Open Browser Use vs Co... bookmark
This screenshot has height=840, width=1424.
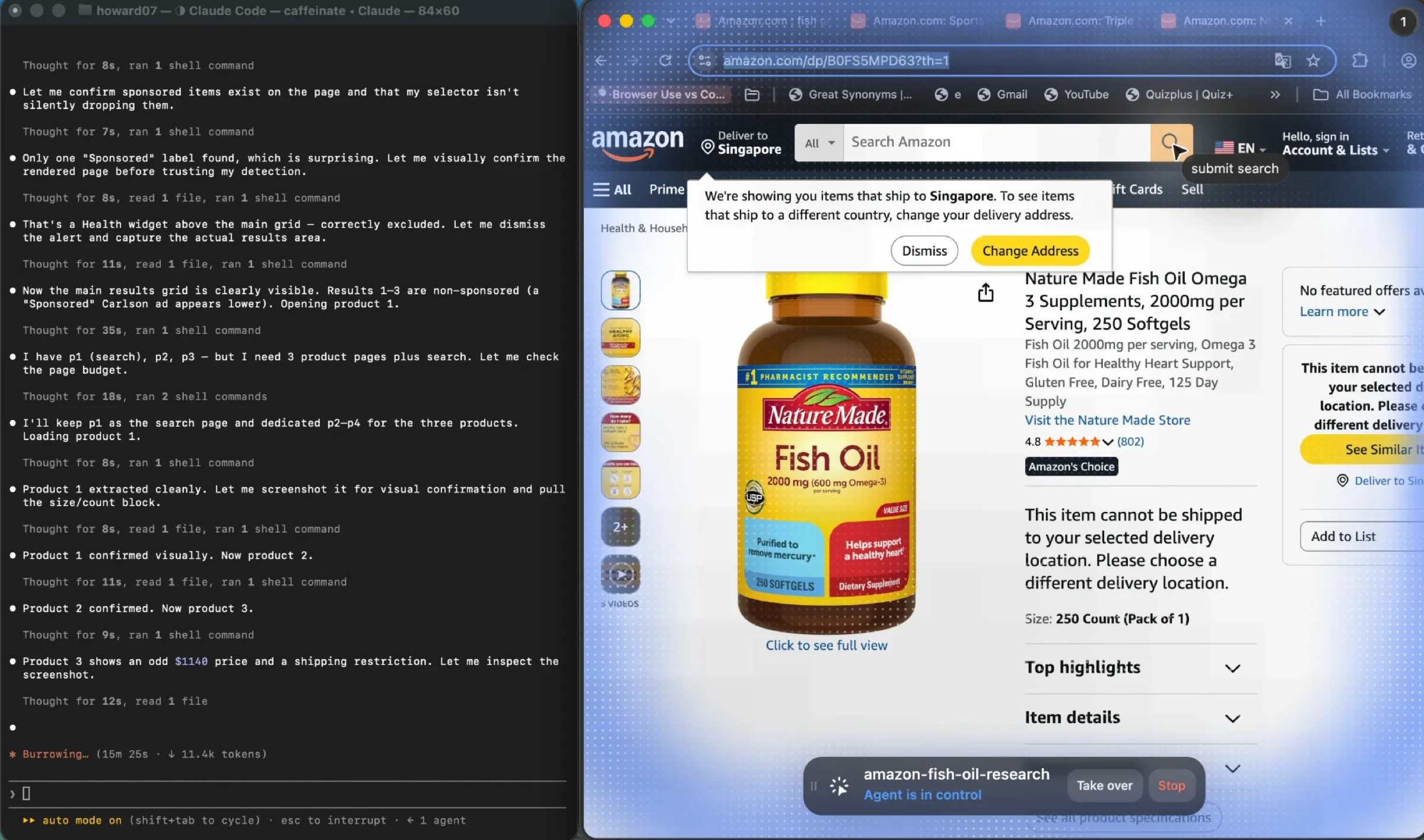click(x=661, y=94)
